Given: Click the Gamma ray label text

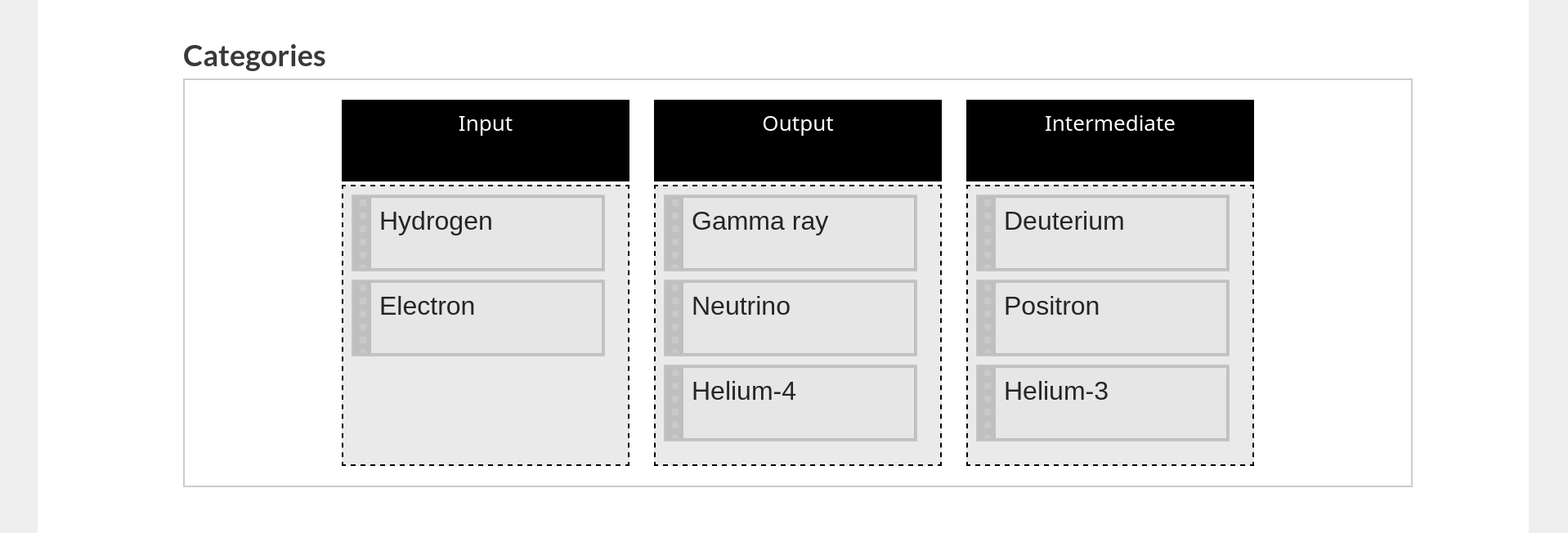Looking at the screenshot, I should coord(759,222).
